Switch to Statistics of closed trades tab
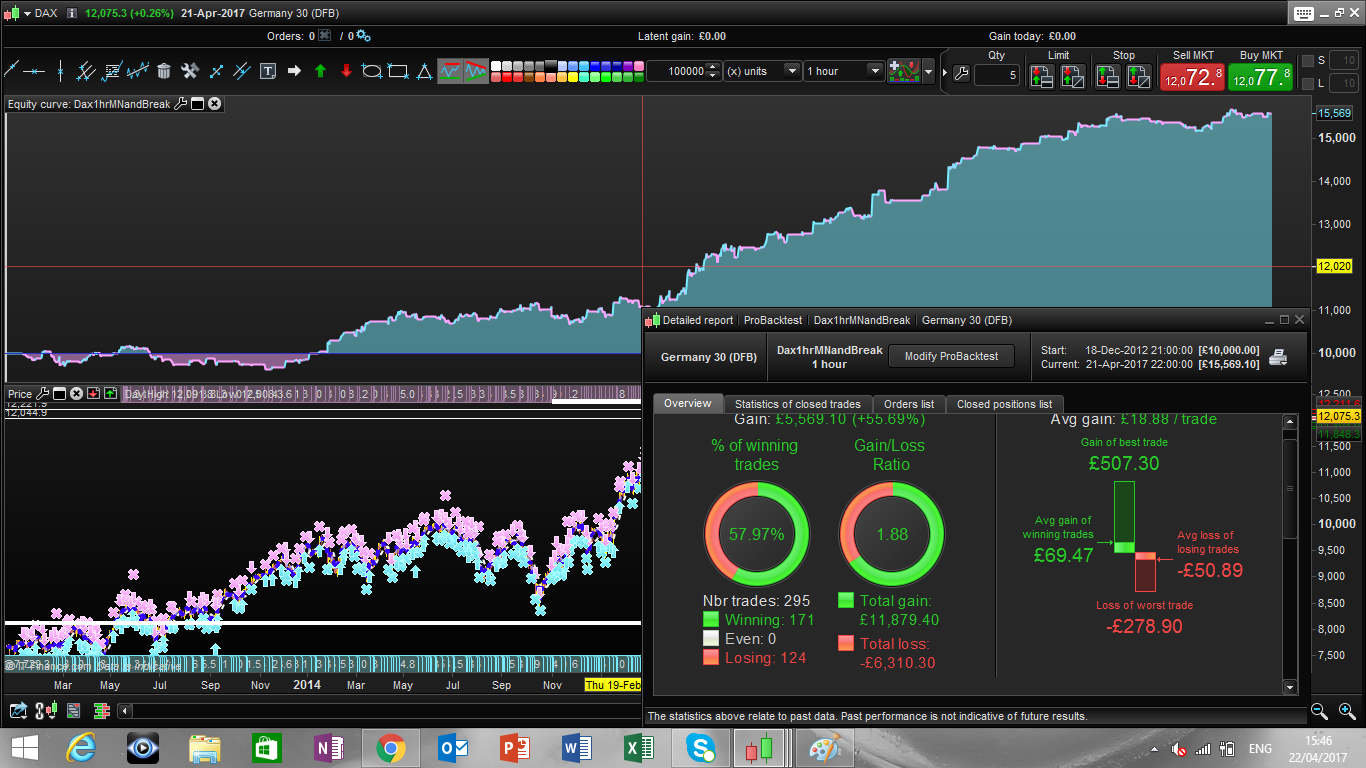The image size is (1366, 768). (797, 404)
